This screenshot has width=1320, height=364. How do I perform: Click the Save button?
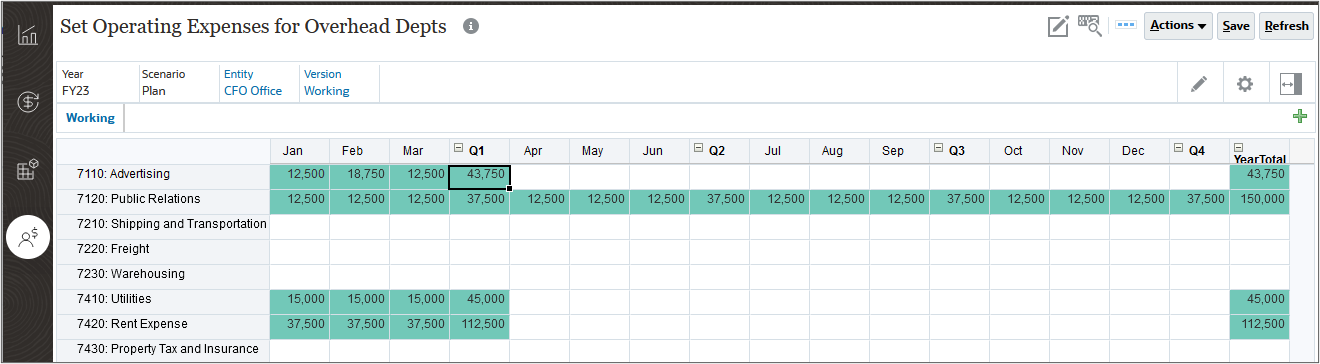[x=1236, y=26]
